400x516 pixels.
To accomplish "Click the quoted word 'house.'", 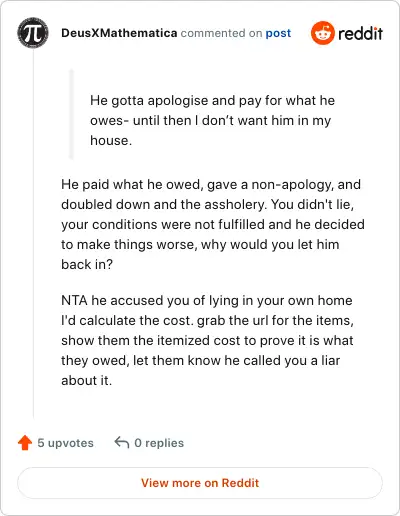I will click(x=111, y=140).
